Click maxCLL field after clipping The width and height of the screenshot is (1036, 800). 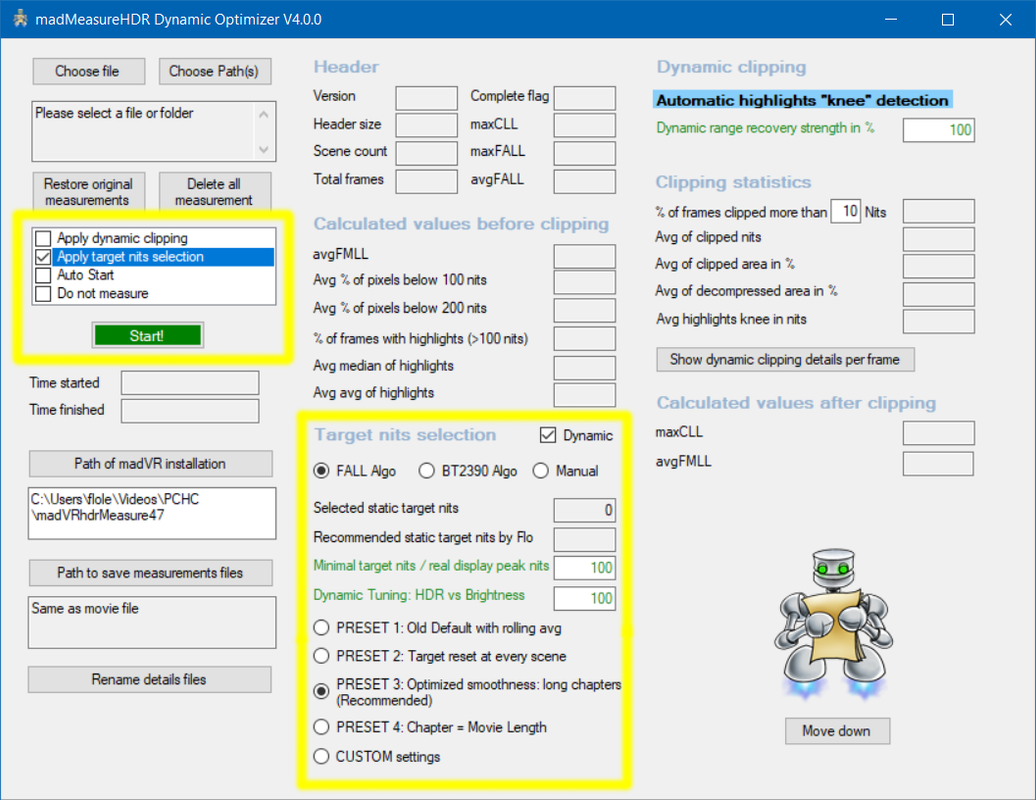coord(939,433)
